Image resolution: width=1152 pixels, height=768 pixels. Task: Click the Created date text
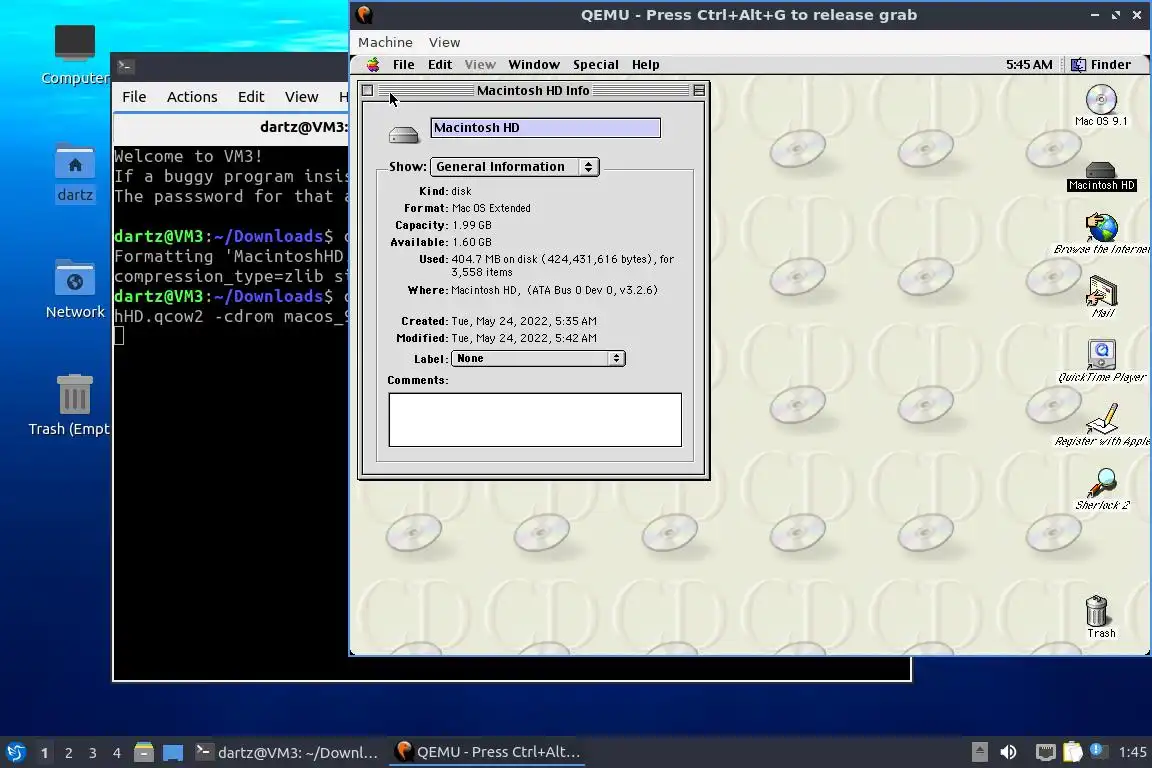tap(524, 321)
